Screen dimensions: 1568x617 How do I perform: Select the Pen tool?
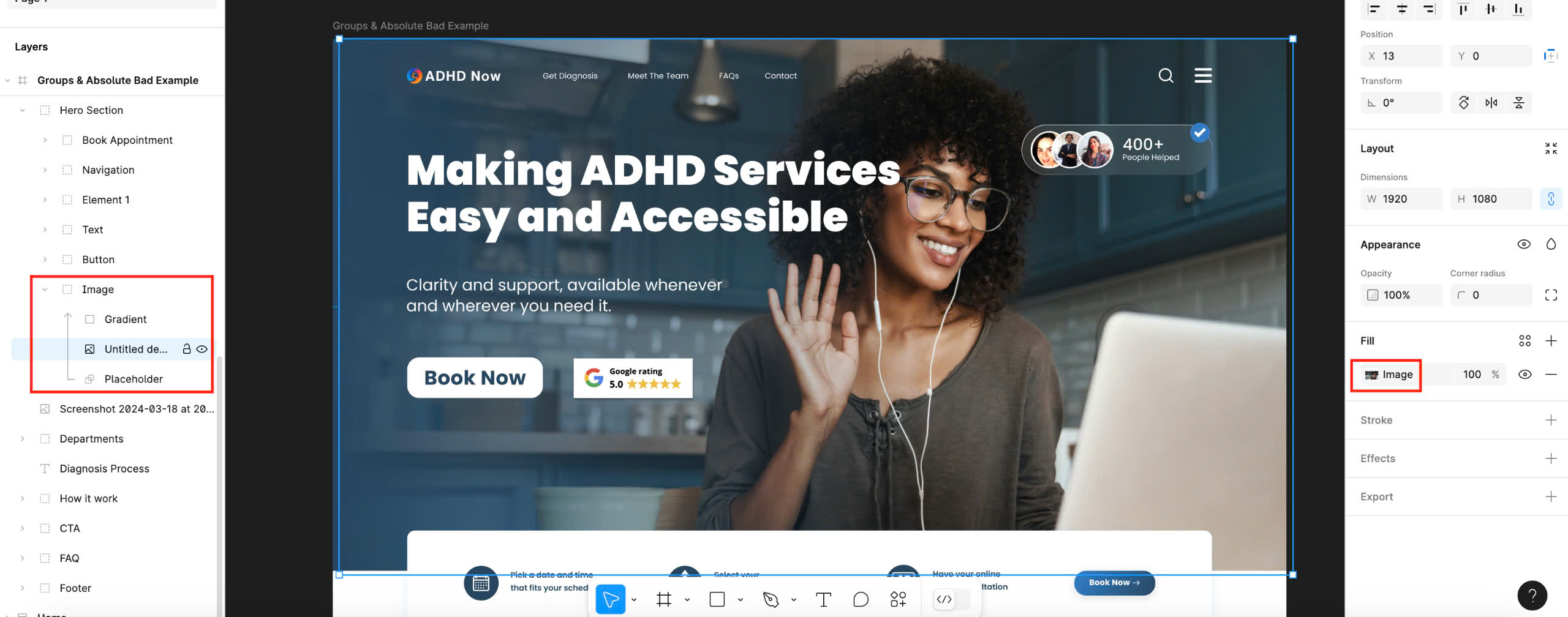pos(771,599)
